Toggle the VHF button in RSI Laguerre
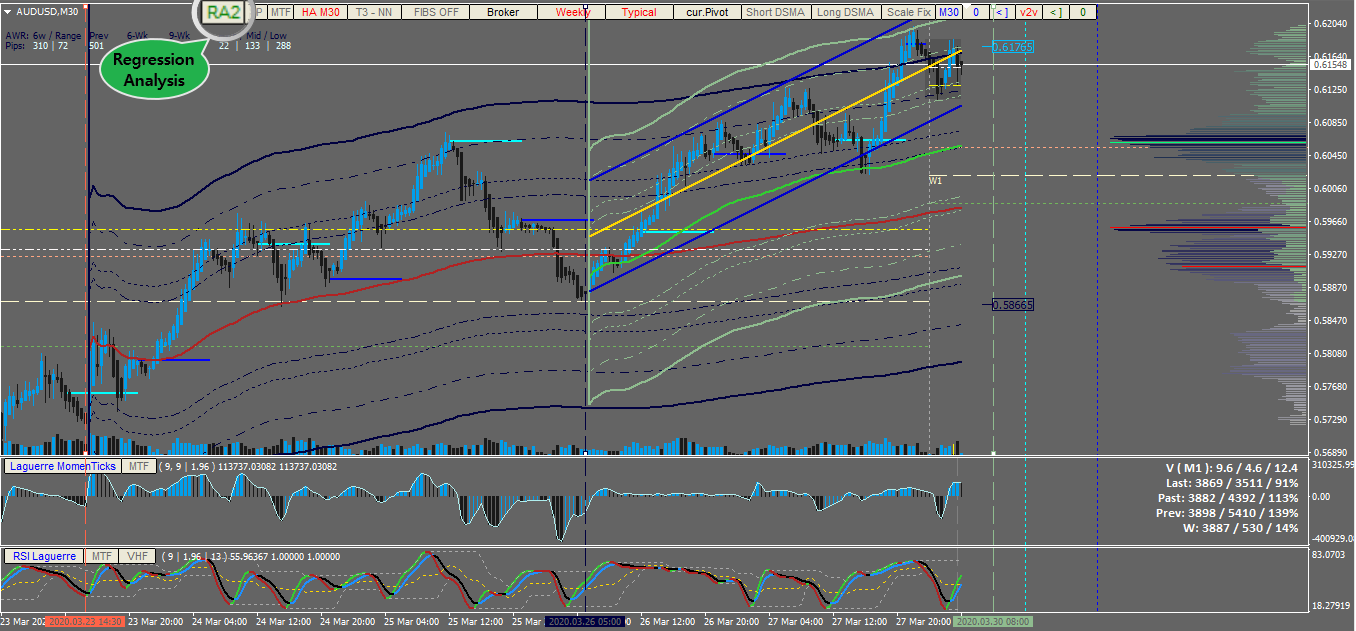 pyautogui.click(x=136, y=556)
